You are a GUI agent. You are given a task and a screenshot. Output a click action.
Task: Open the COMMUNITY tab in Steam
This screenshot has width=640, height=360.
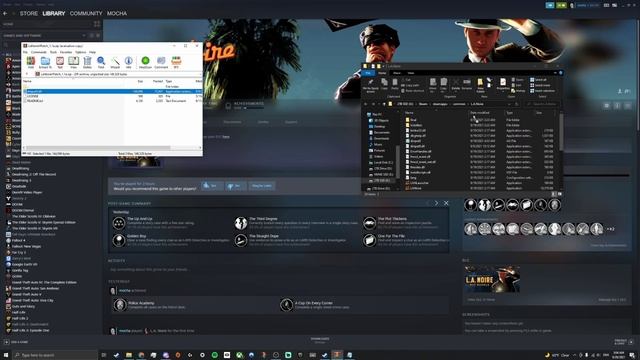pos(86,13)
